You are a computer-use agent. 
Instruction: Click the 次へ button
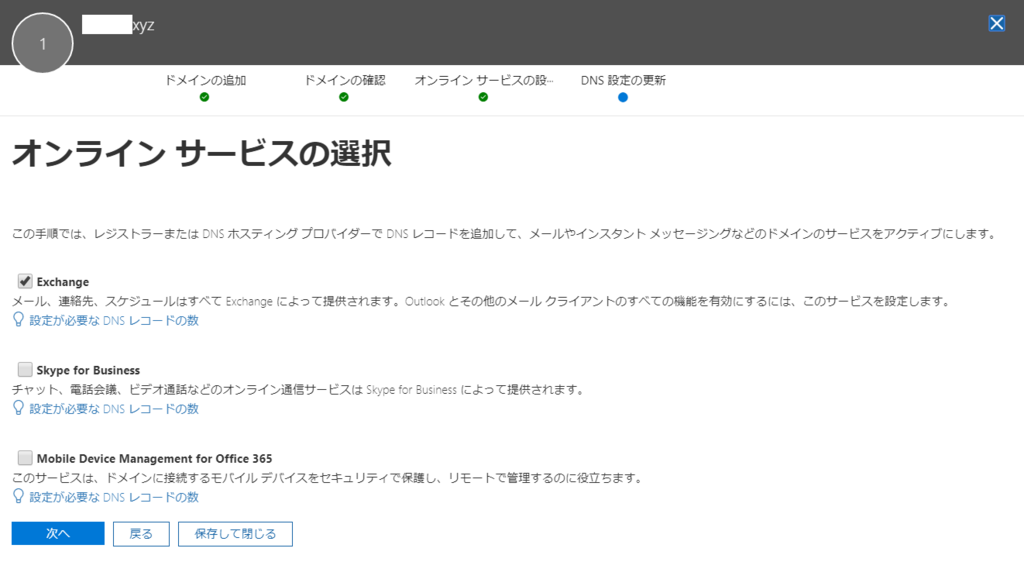[57, 533]
